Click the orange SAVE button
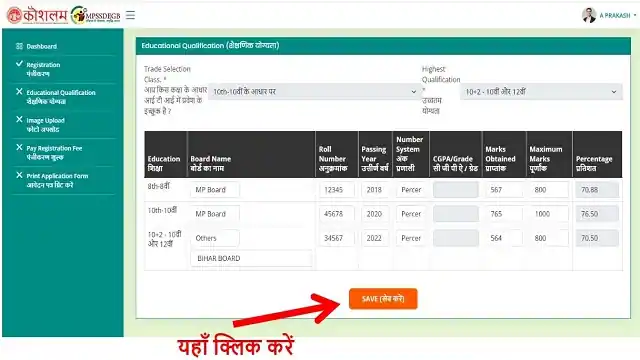Viewport: 640px width, 360px height. [x=383, y=299]
